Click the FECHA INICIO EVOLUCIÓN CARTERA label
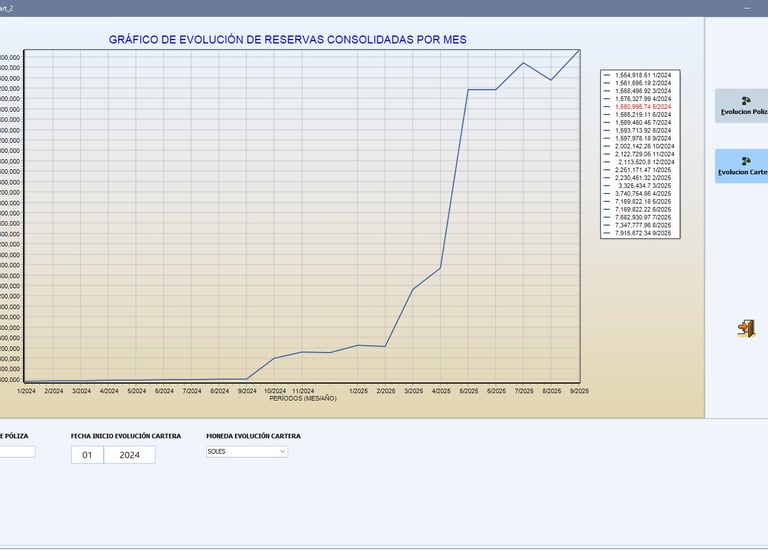 [126, 436]
